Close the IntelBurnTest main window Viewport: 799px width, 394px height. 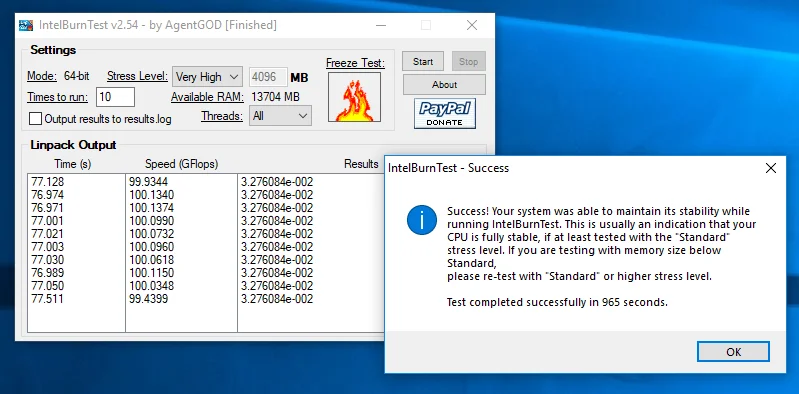pyautogui.click(x=472, y=25)
